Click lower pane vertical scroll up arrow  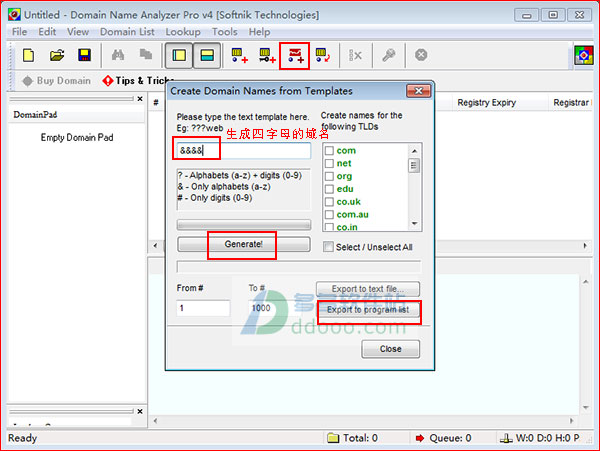click(x=585, y=282)
